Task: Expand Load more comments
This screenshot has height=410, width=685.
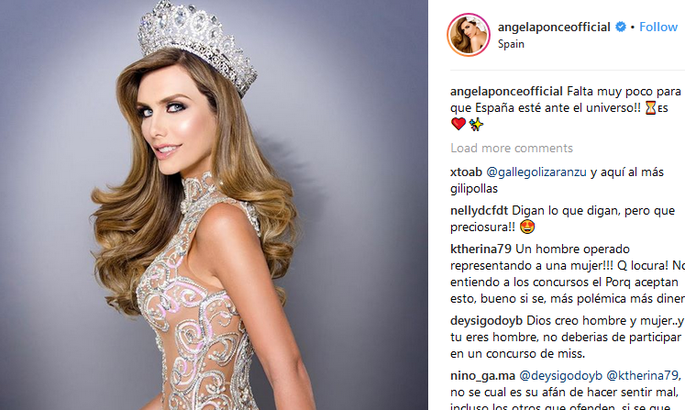Action: point(512,148)
